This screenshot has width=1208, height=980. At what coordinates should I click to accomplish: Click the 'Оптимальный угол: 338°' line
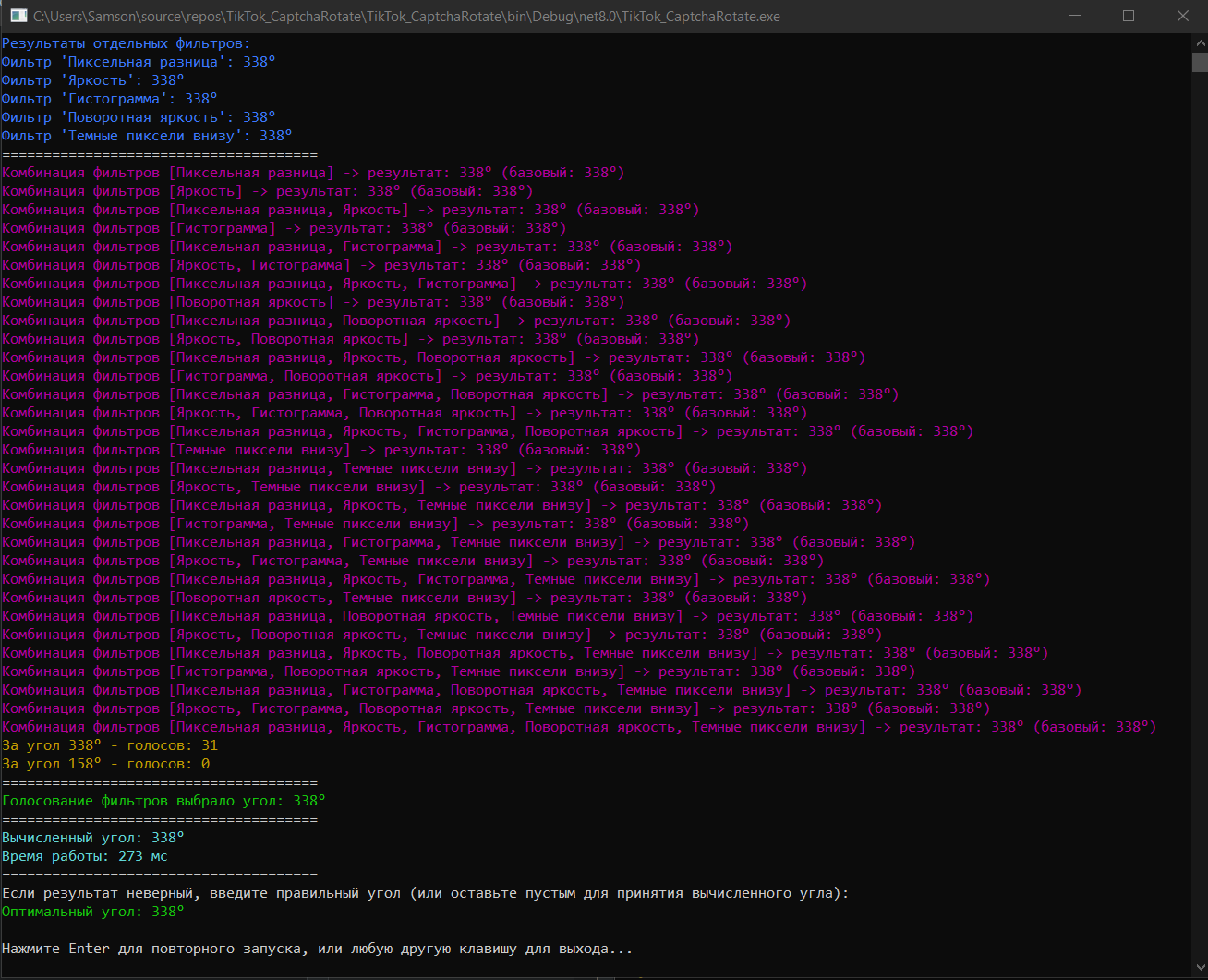(x=93, y=912)
